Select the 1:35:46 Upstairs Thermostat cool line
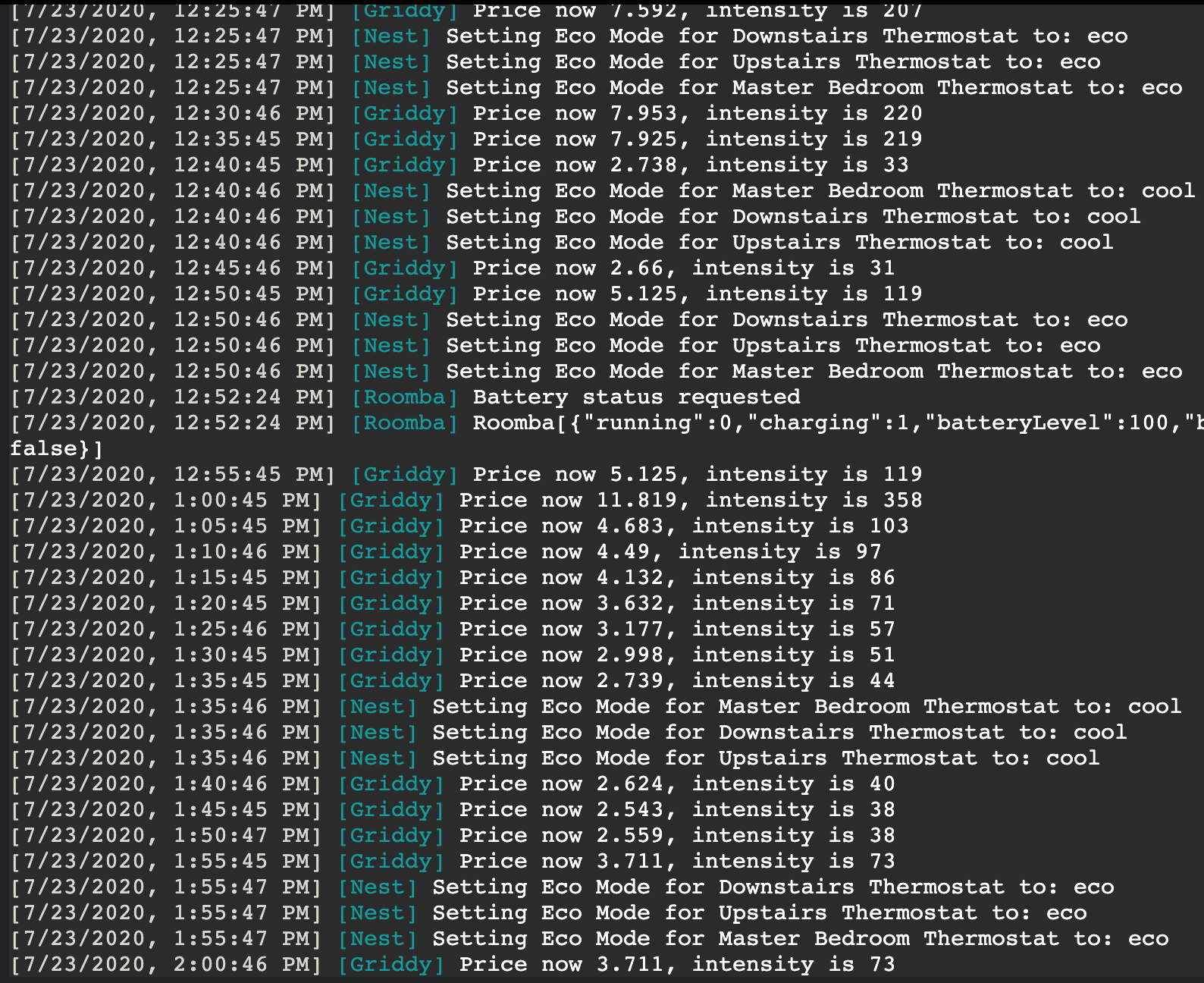This screenshot has height=983, width=1204. coord(555,758)
